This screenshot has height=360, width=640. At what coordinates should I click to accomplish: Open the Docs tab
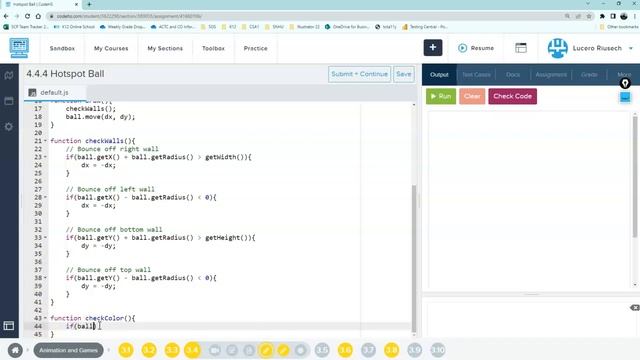click(513, 75)
